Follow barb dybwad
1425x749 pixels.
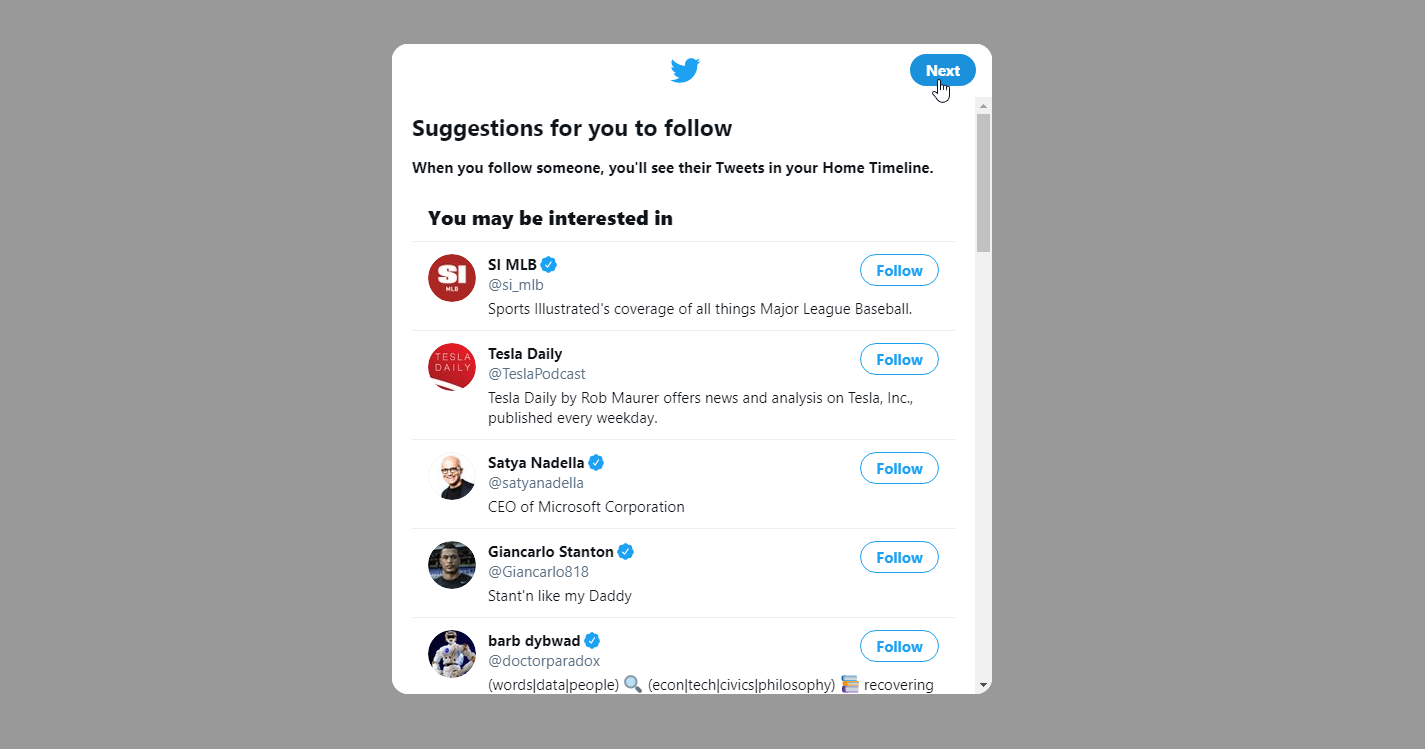(899, 646)
